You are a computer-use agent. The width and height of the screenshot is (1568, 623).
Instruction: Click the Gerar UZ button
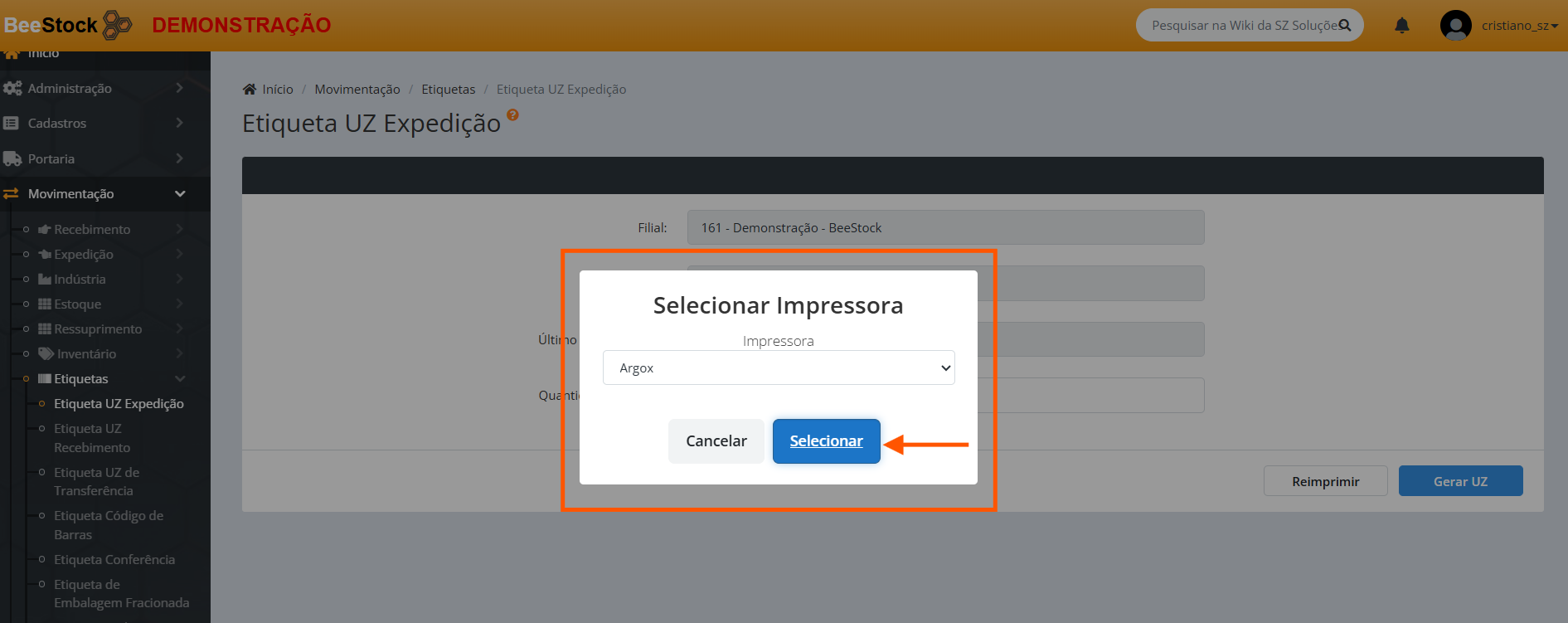(1459, 481)
